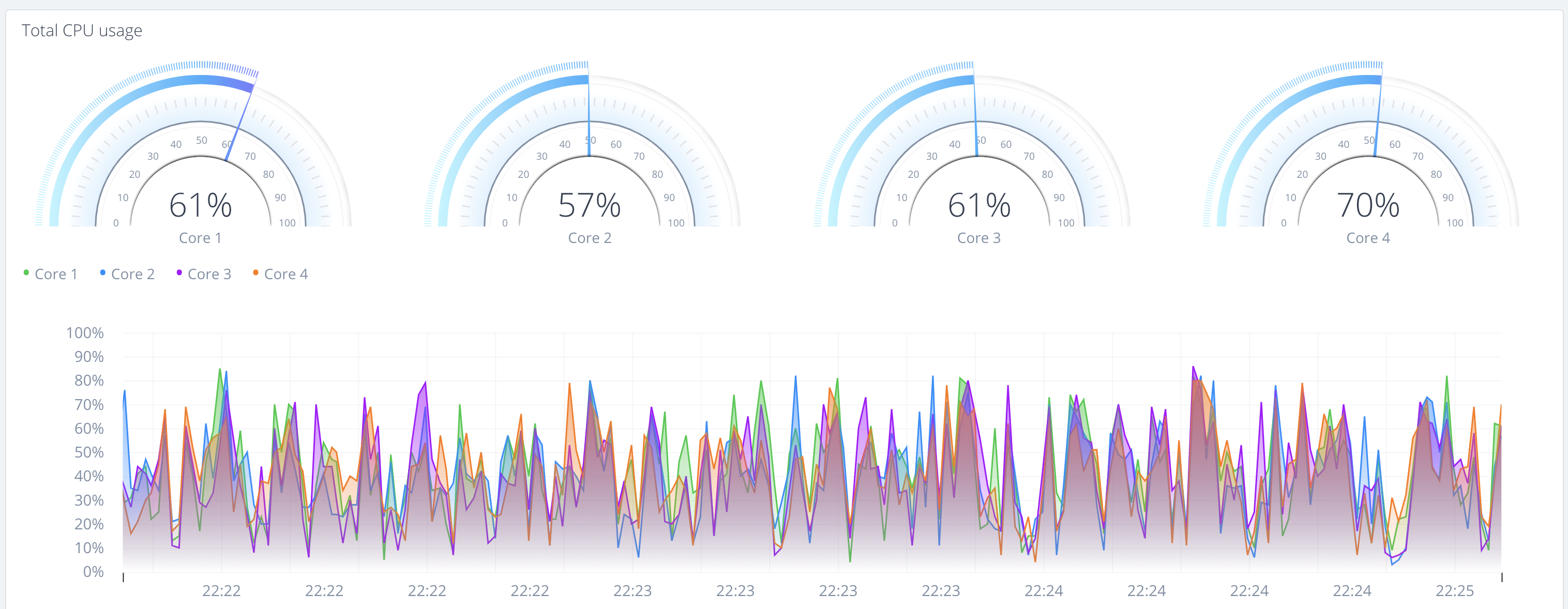The image size is (1568, 609).
Task: Click the 60% label on chart y-axis
Action: click(89, 428)
